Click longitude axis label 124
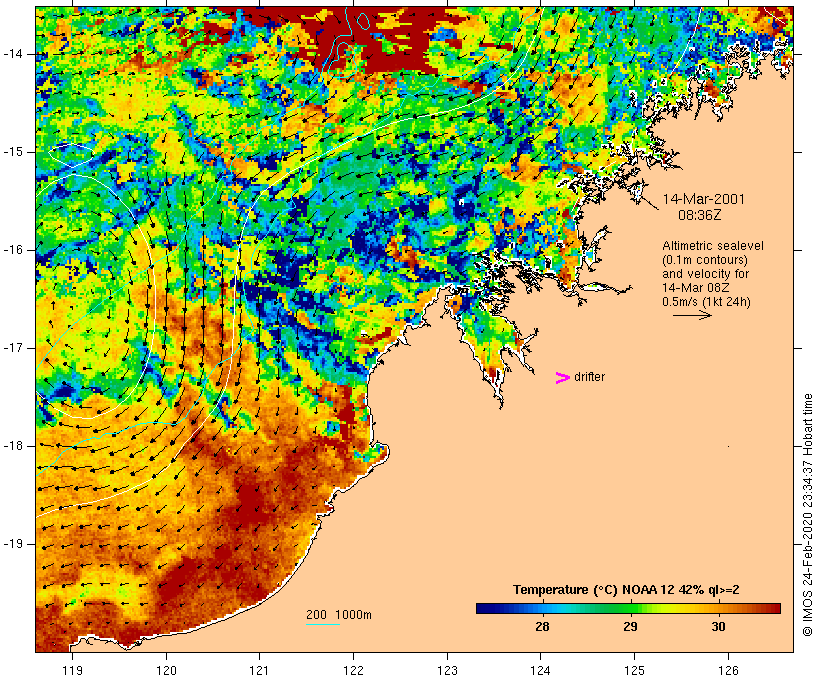The width and height of the screenshot is (820, 680). tap(541, 670)
